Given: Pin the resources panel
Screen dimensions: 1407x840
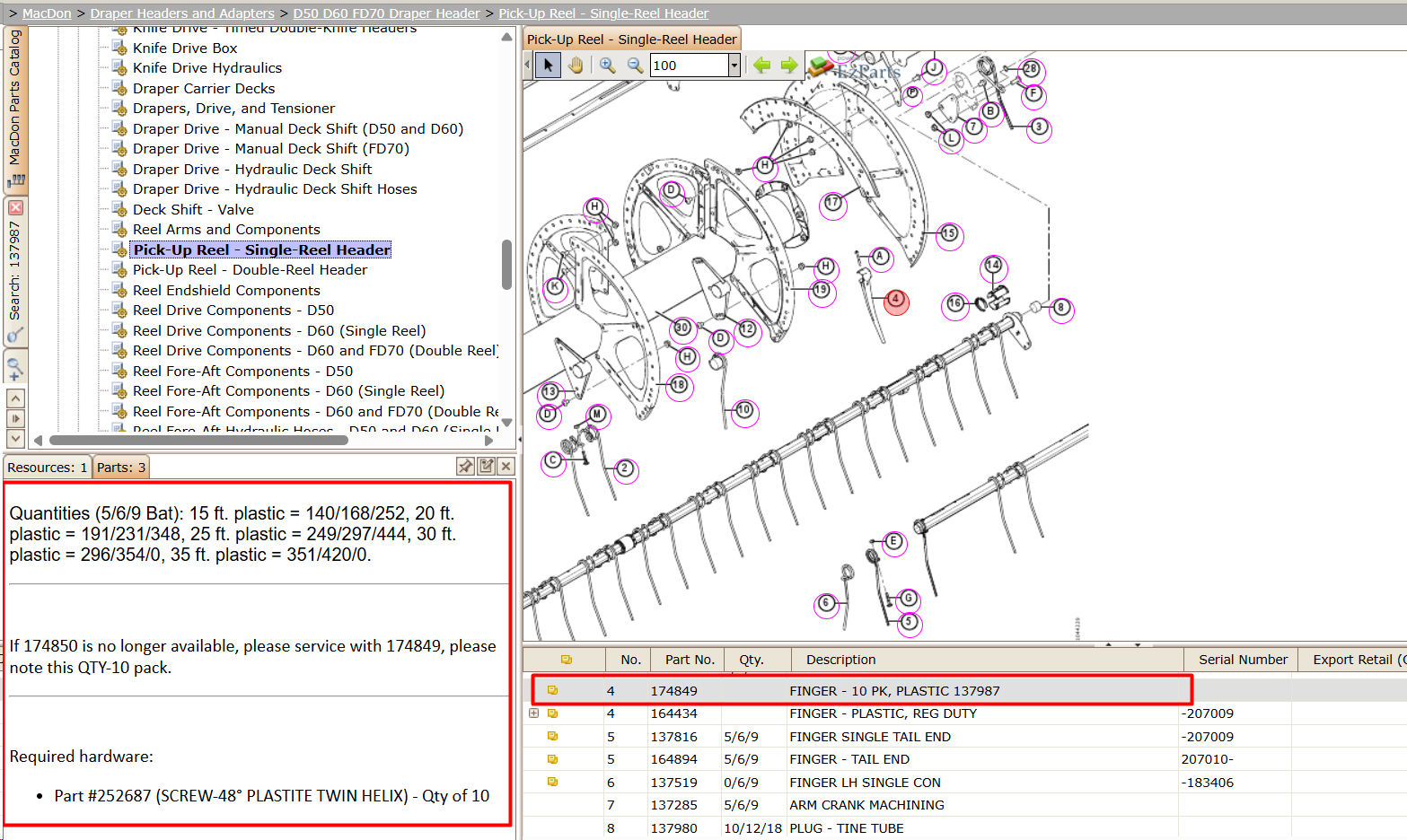Looking at the screenshot, I should [465, 466].
